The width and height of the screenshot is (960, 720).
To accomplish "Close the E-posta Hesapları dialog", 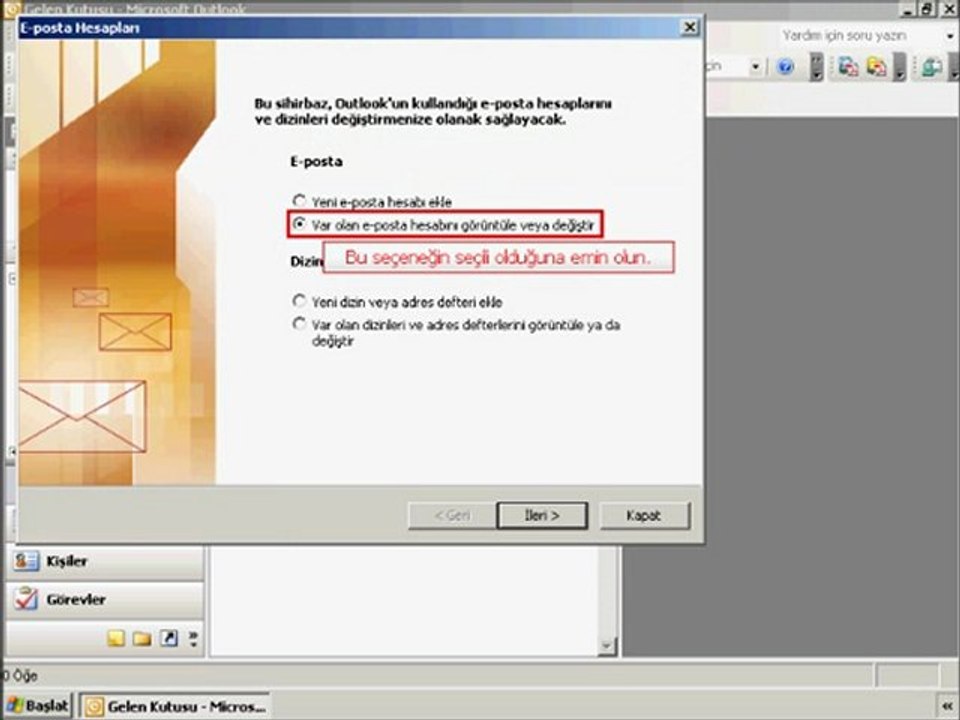I will coord(690,28).
